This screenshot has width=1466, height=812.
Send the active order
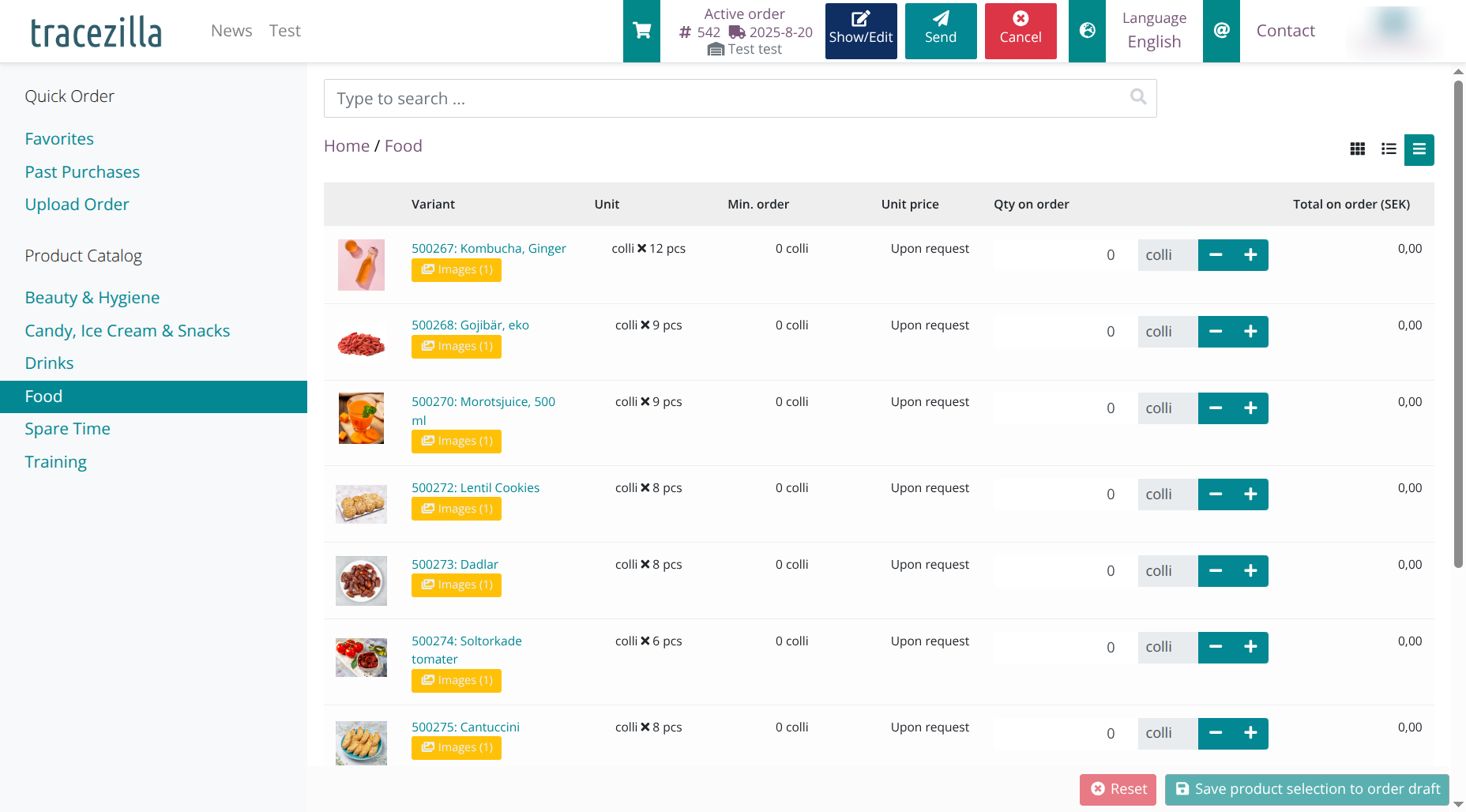click(940, 31)
